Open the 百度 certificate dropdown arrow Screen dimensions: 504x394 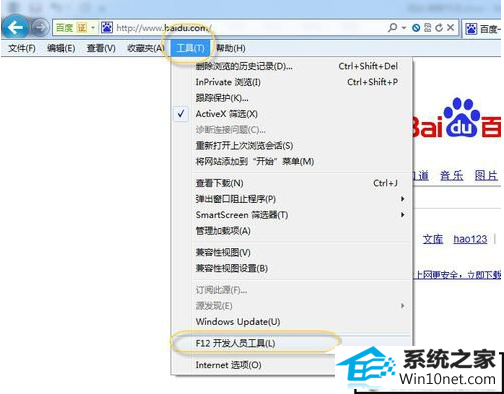93,28
